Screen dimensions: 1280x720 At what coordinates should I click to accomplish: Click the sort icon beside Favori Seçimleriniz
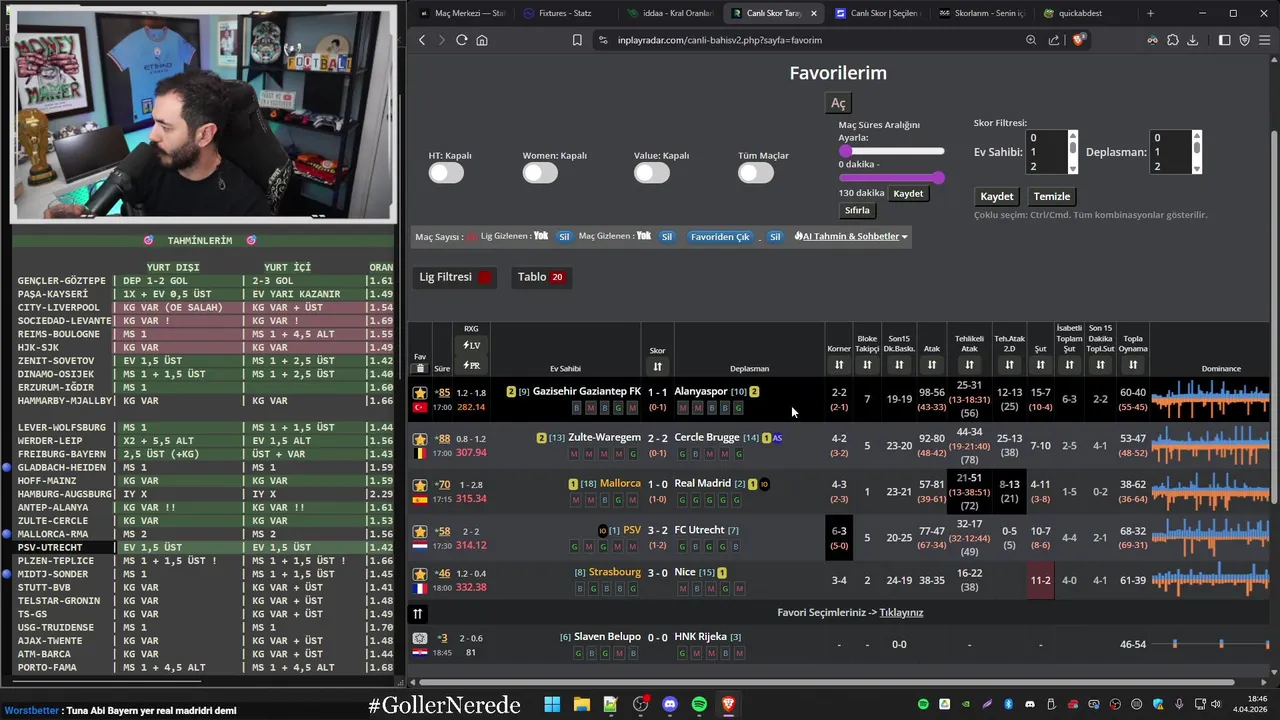click(418, 613)
